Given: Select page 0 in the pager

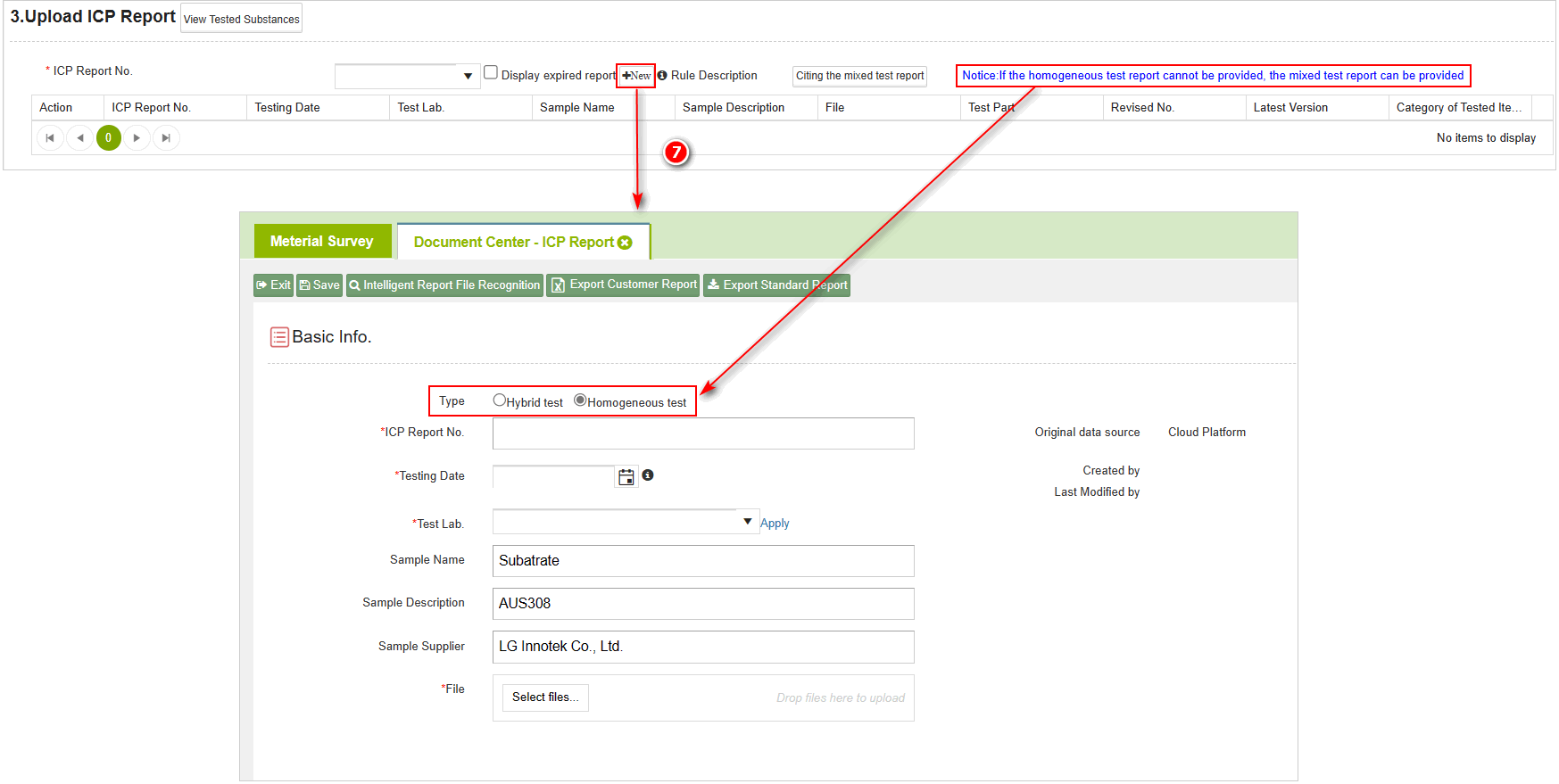Looking at the screenshot, I should (x=109, y=138).
